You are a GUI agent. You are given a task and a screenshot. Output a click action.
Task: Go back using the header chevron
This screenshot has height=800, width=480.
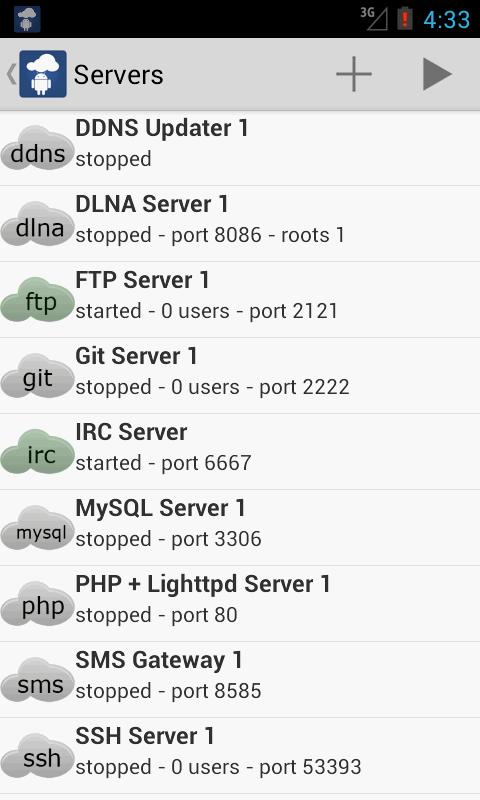[11, 74]
